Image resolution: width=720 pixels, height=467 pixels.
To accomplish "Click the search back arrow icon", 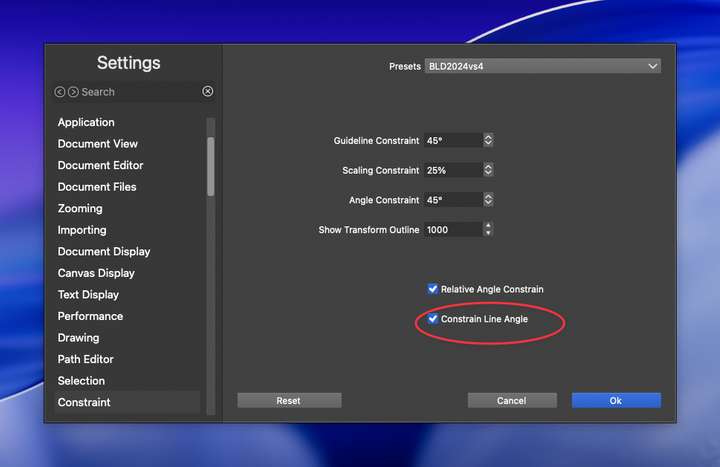I will click(x=60, y=92).
